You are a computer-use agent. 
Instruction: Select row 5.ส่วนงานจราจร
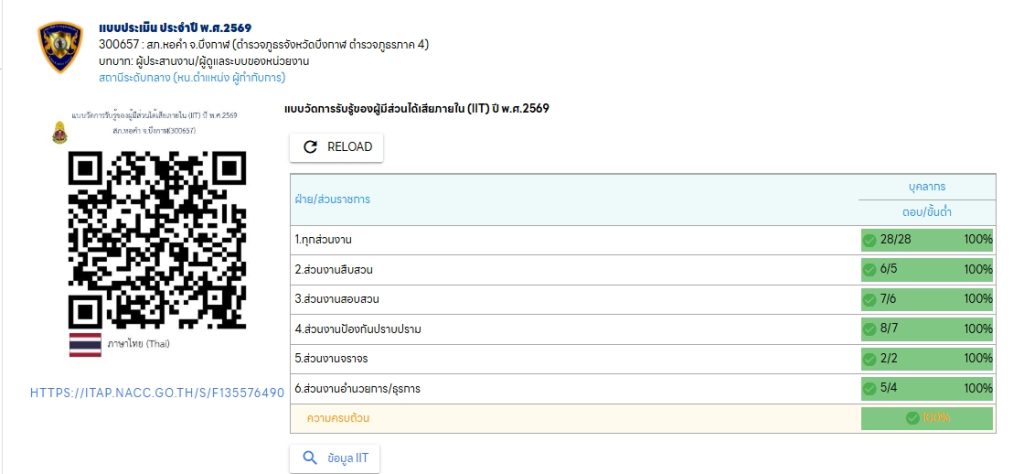pos(643,359)
